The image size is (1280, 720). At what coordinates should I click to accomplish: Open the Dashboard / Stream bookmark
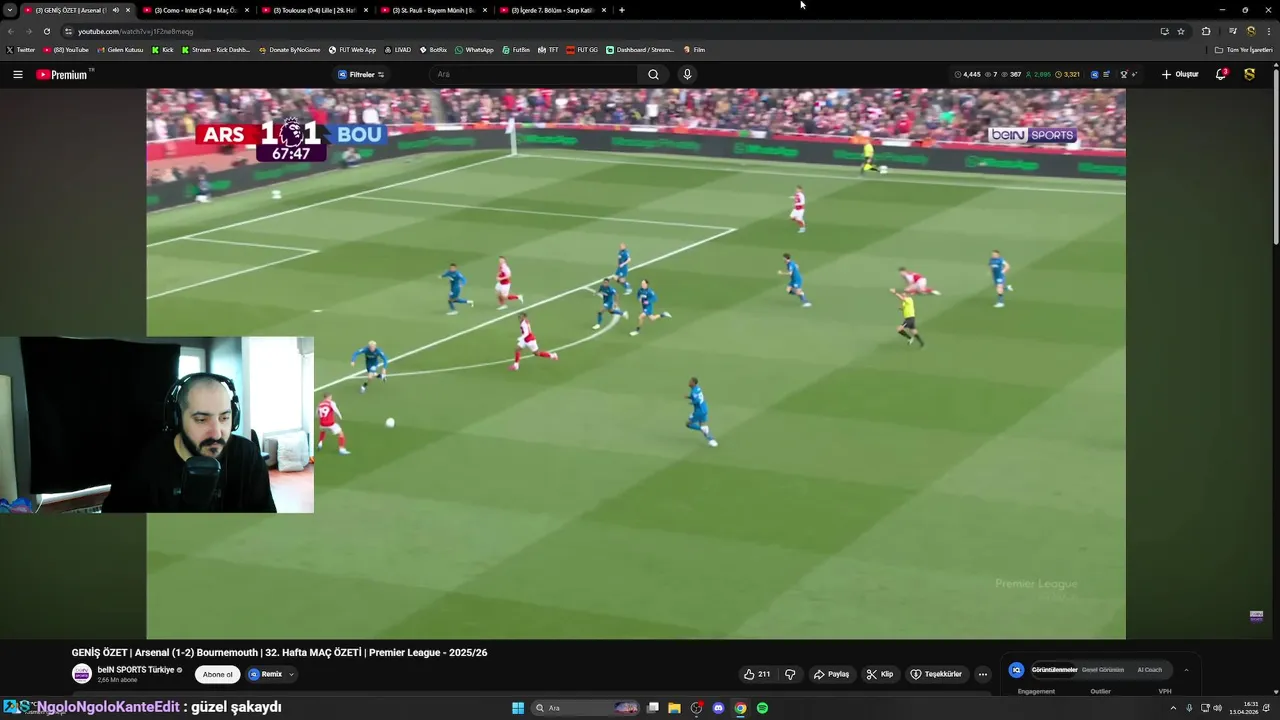click(x=640, y=49)
